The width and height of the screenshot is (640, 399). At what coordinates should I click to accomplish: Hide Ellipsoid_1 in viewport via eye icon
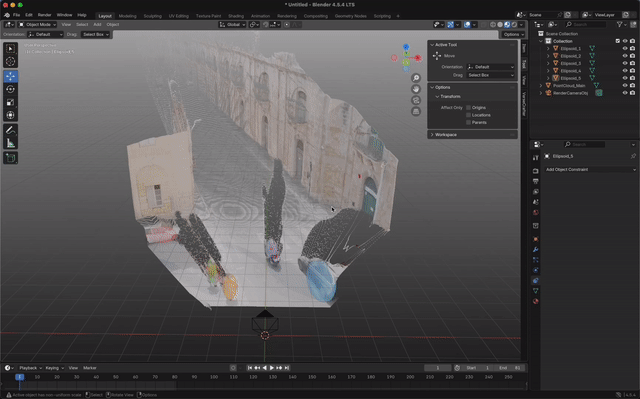(624, 49)
